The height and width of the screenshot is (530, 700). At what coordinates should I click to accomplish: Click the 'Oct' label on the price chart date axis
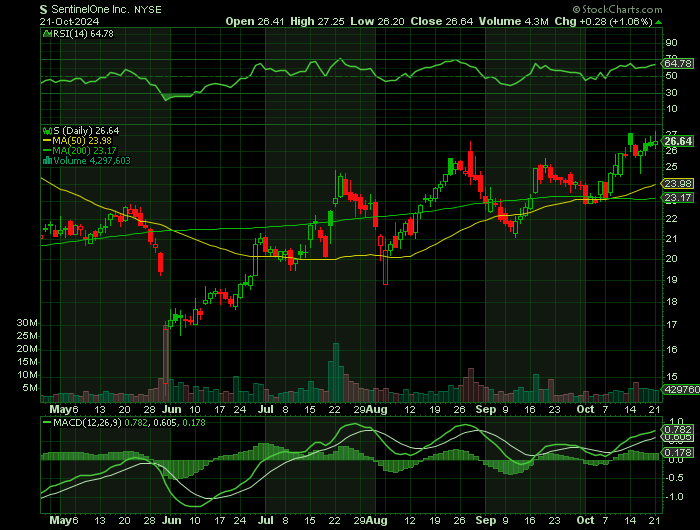click(585, 409)
